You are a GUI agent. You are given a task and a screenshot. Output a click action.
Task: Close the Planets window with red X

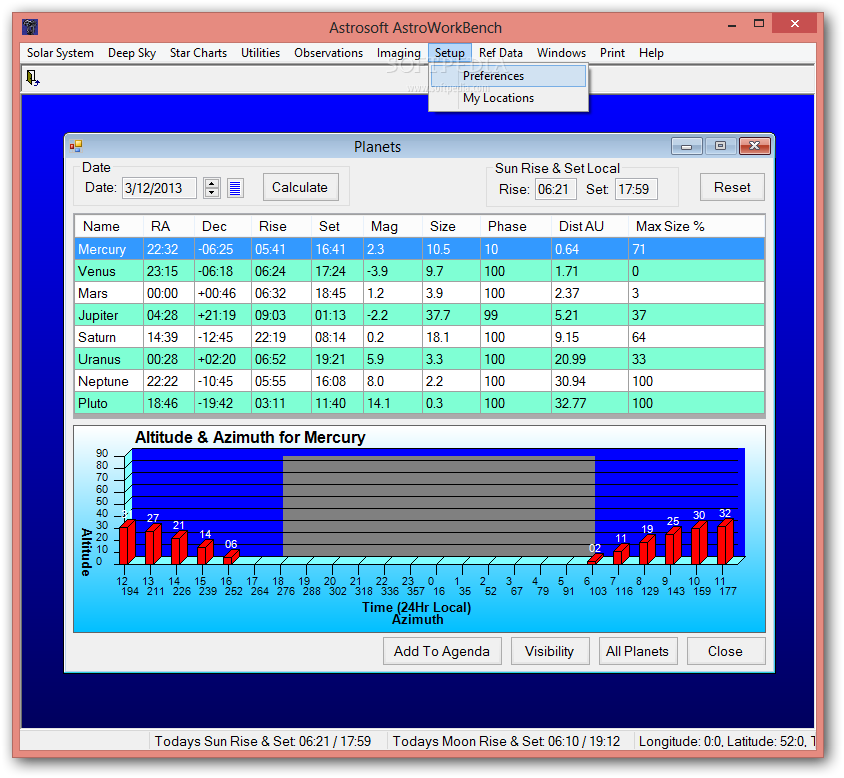[x=755, y=146]
